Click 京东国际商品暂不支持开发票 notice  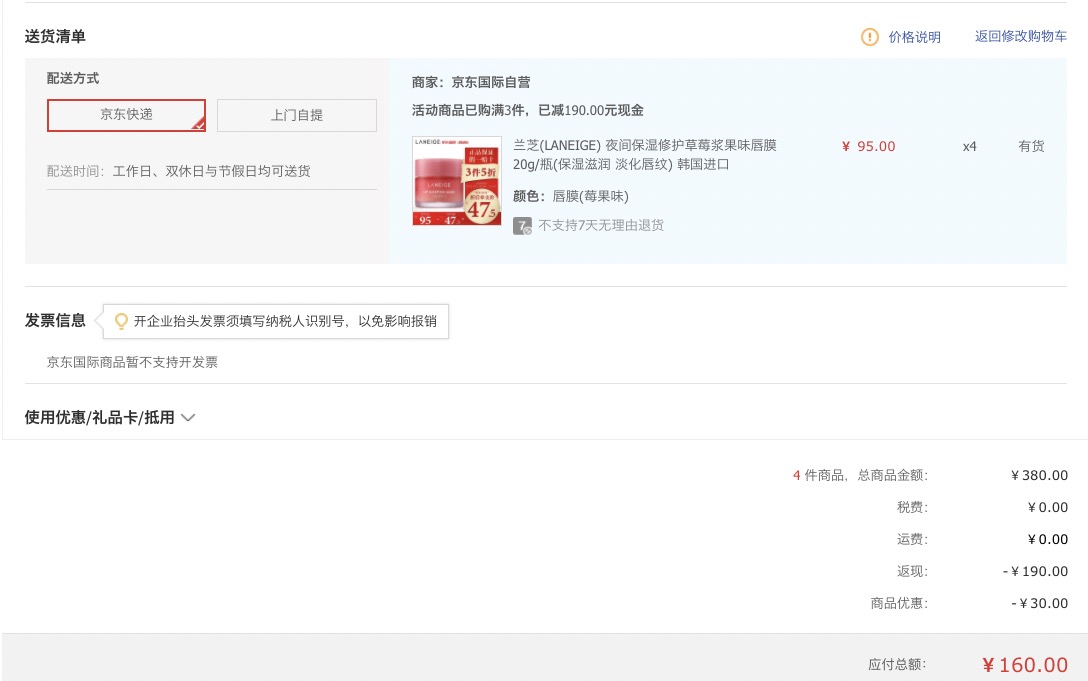point(132,362)
